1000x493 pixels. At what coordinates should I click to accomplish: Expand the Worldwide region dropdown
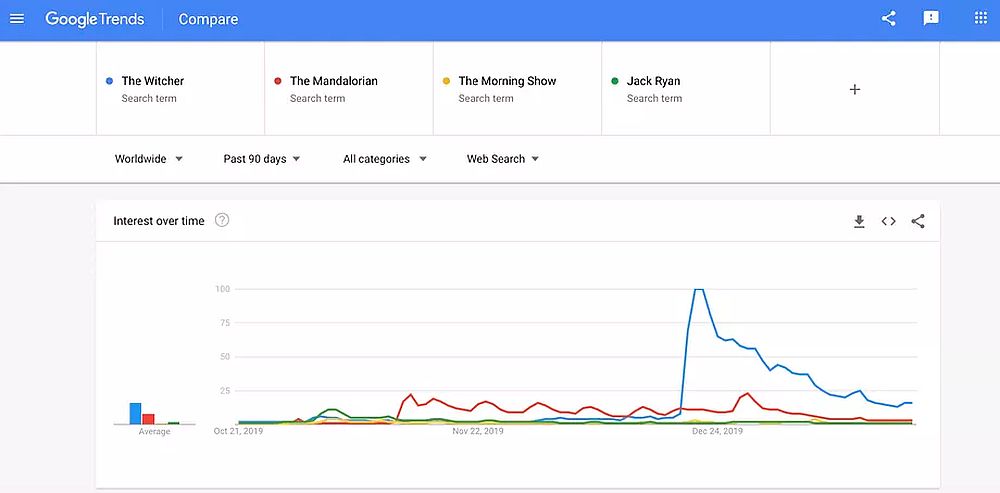[149, 159]
